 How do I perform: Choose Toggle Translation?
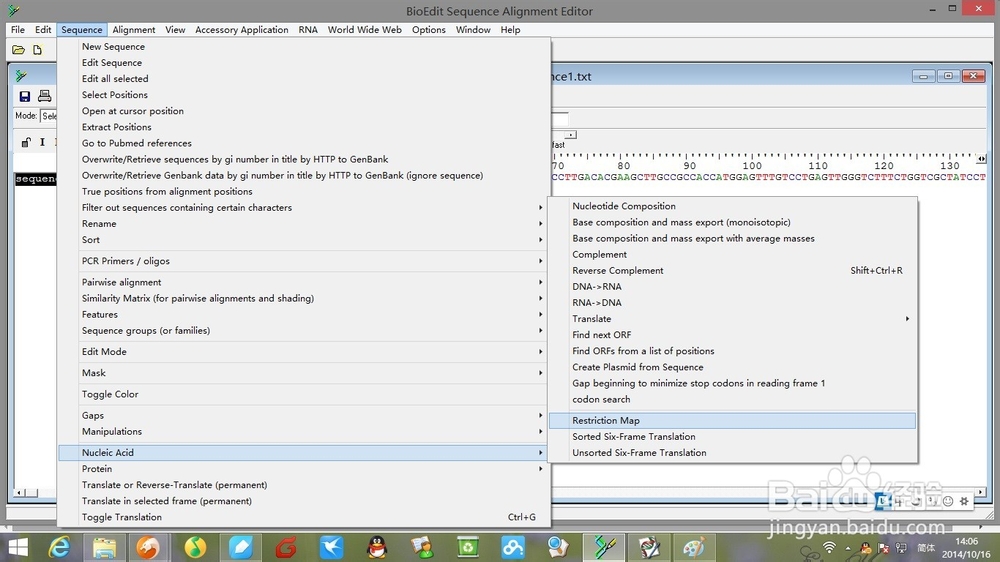[304, 517]
